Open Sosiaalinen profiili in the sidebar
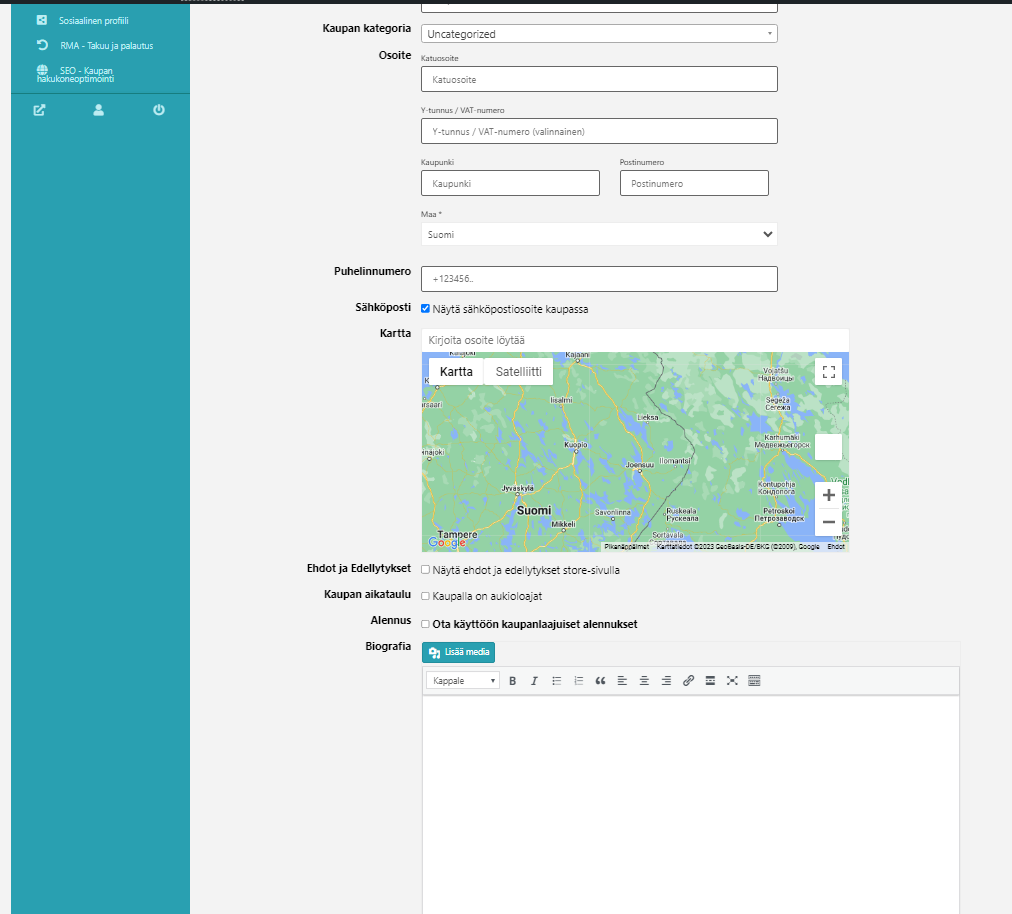1012x914 pixels. (x=94, y=20)
